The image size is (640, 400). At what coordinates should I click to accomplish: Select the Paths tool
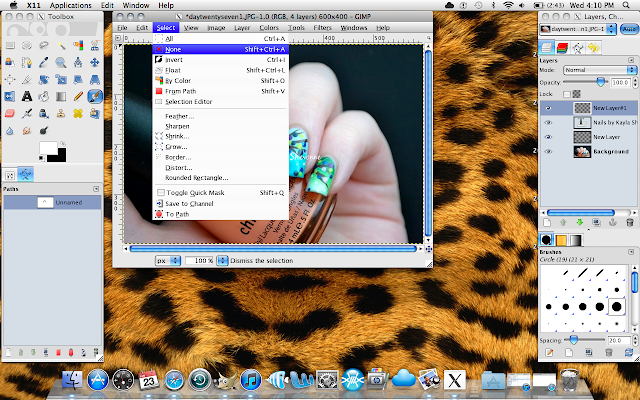tap(27, 62)
